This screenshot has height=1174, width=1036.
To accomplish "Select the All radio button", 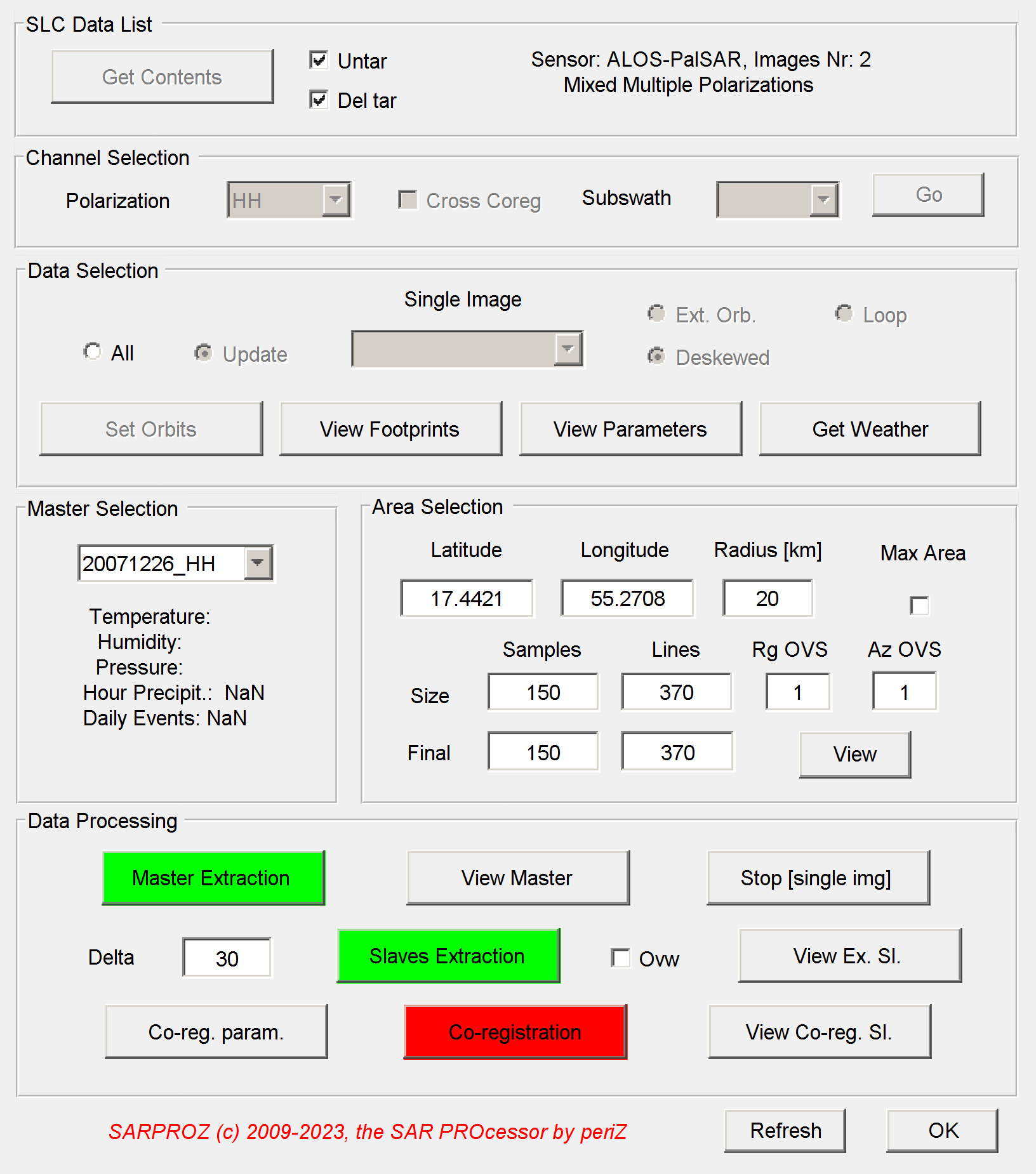I will (93, 352).
